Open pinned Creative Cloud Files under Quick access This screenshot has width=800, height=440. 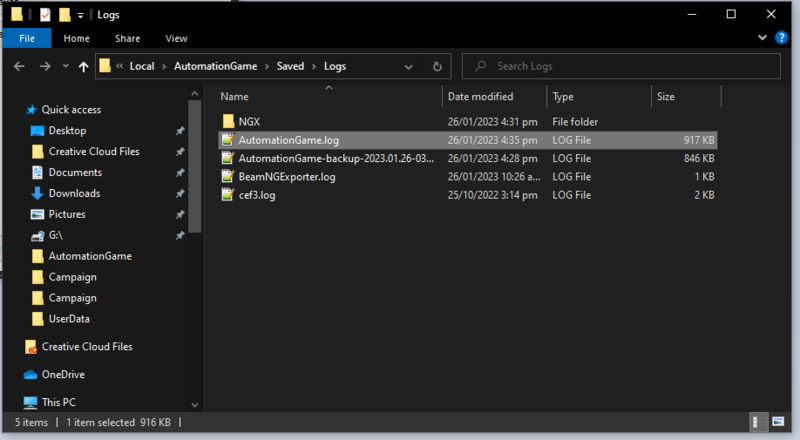[x=94, y=152]
